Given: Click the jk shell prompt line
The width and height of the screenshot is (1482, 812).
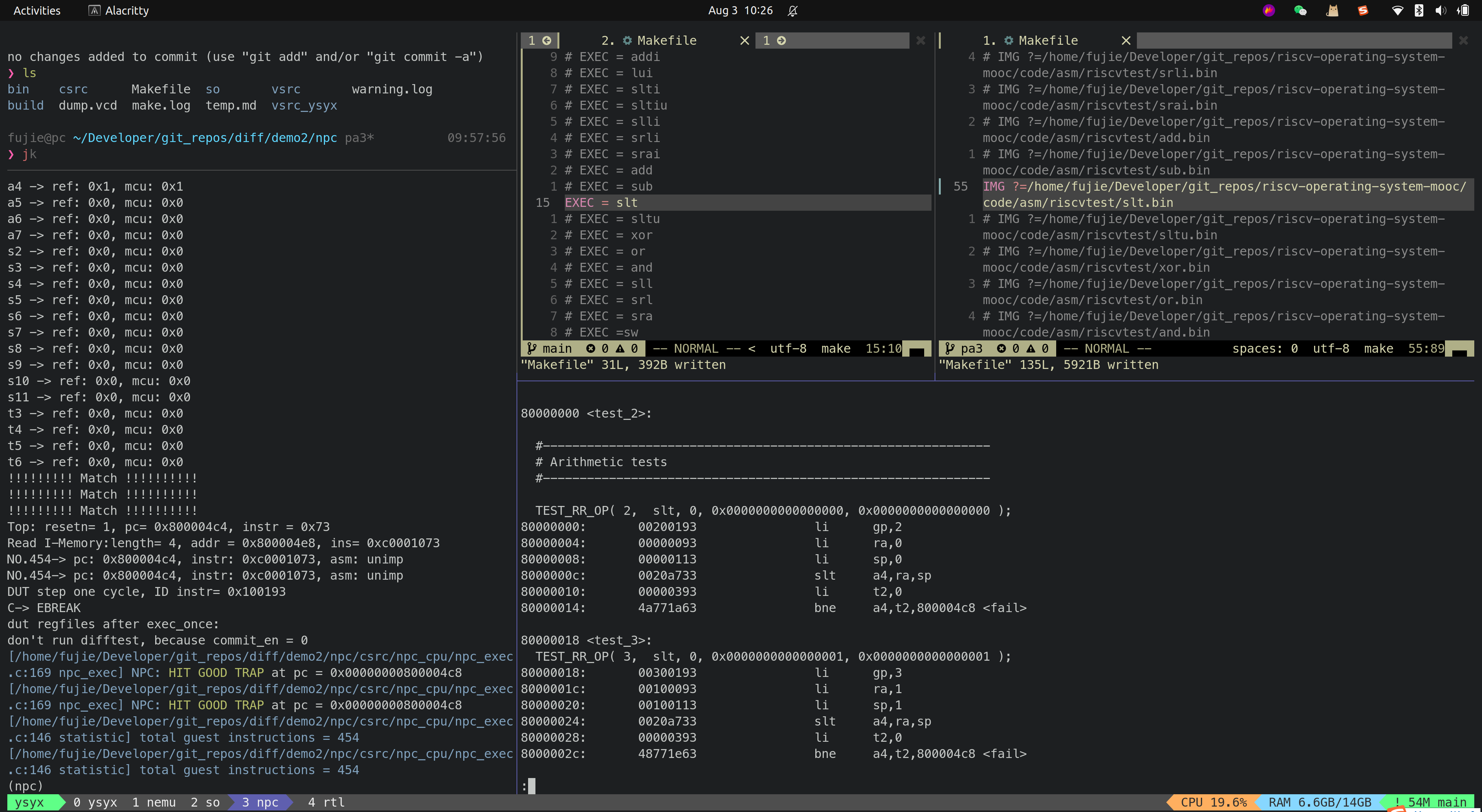Looking at the screenshot, I should pyautogui.click(x=22, y=154).
